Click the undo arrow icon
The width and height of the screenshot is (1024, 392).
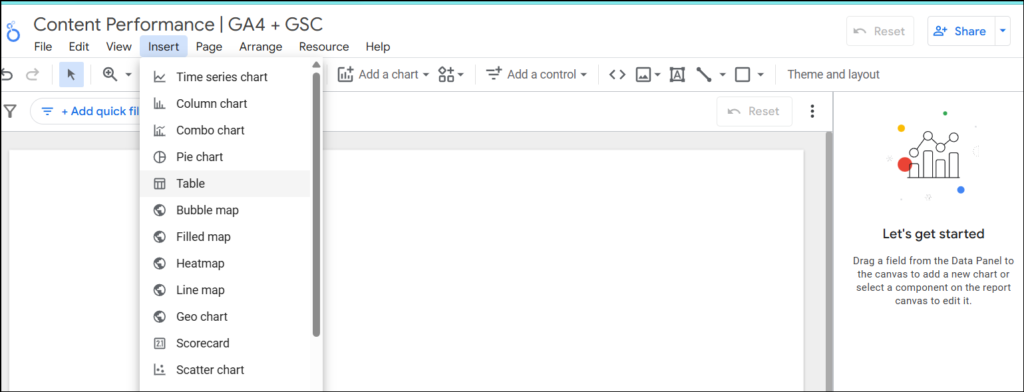click(7, 74)
